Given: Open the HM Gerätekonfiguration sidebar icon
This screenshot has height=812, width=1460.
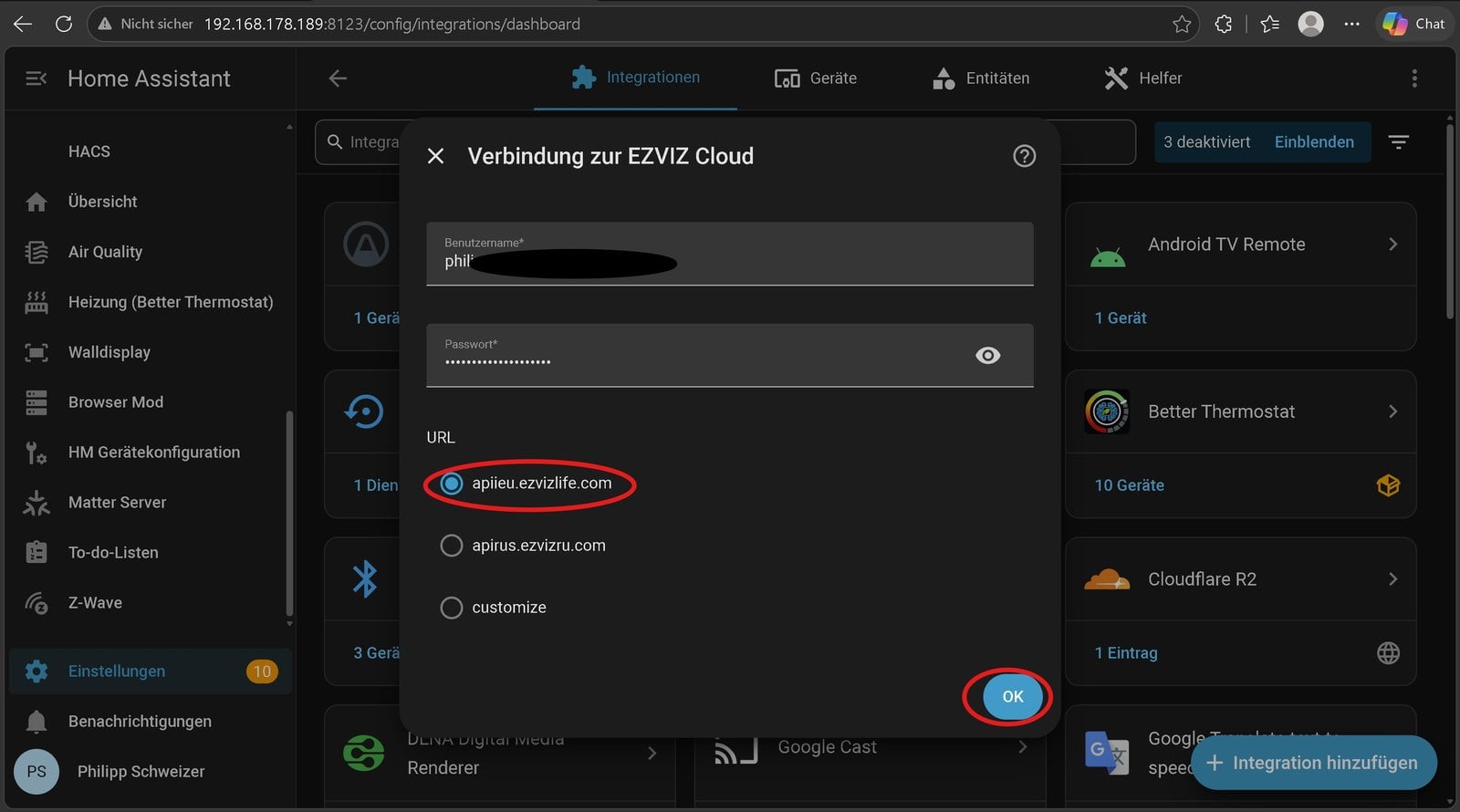Looking at the screenshot, I should [36, 453].
